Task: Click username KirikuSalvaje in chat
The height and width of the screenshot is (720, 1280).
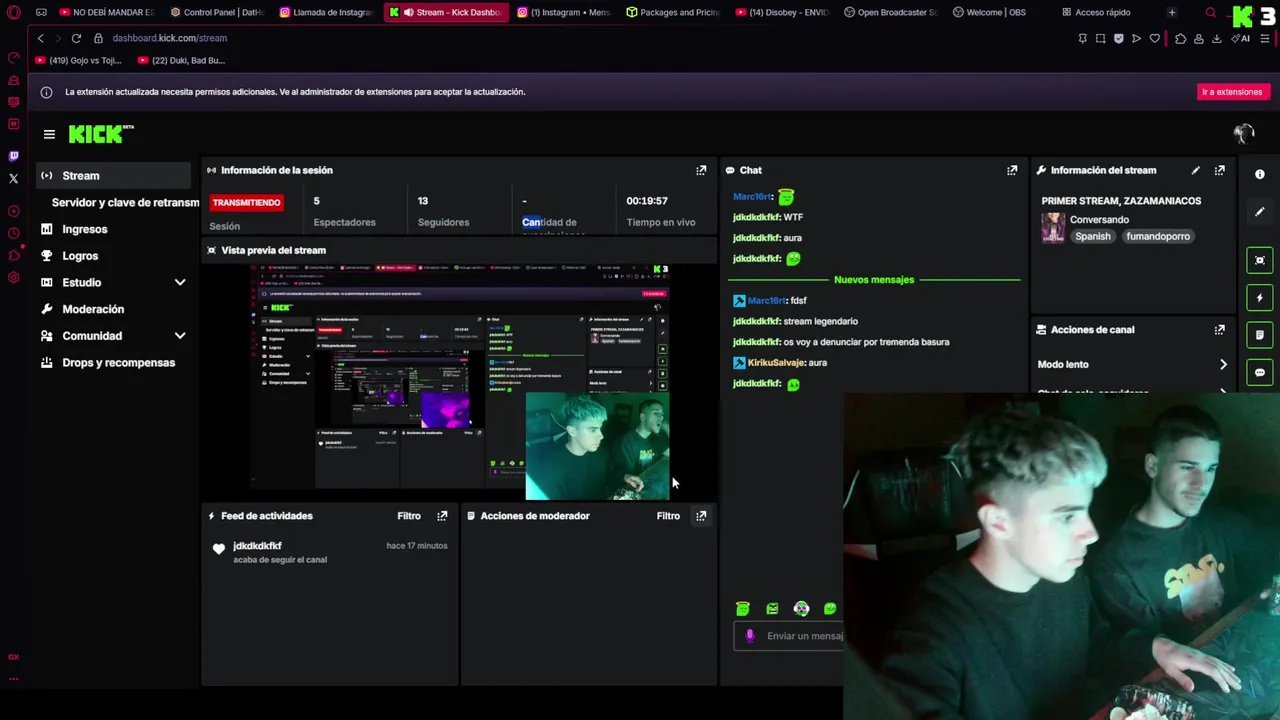Action: [775, 363]
